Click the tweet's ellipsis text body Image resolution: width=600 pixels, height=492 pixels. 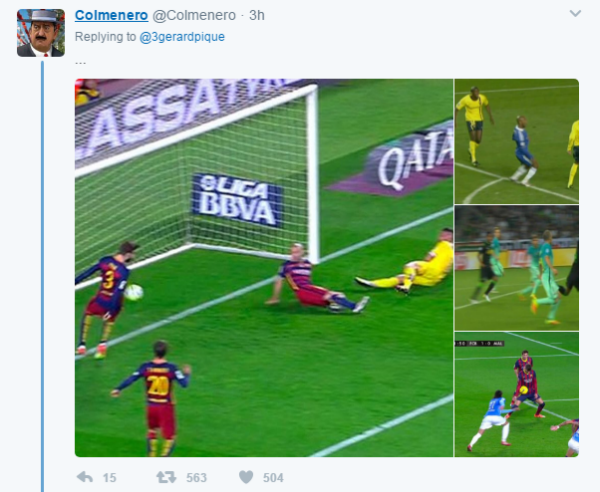(80, 63)
